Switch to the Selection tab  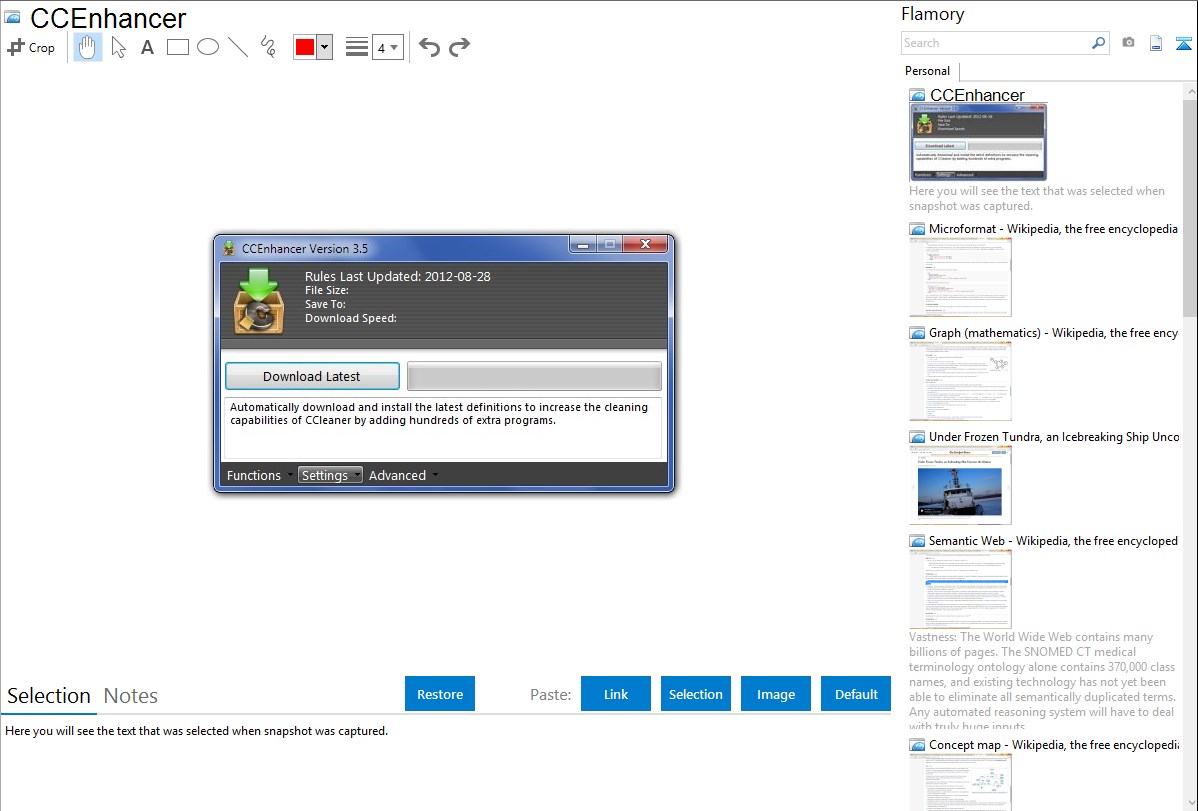point(49,696)
